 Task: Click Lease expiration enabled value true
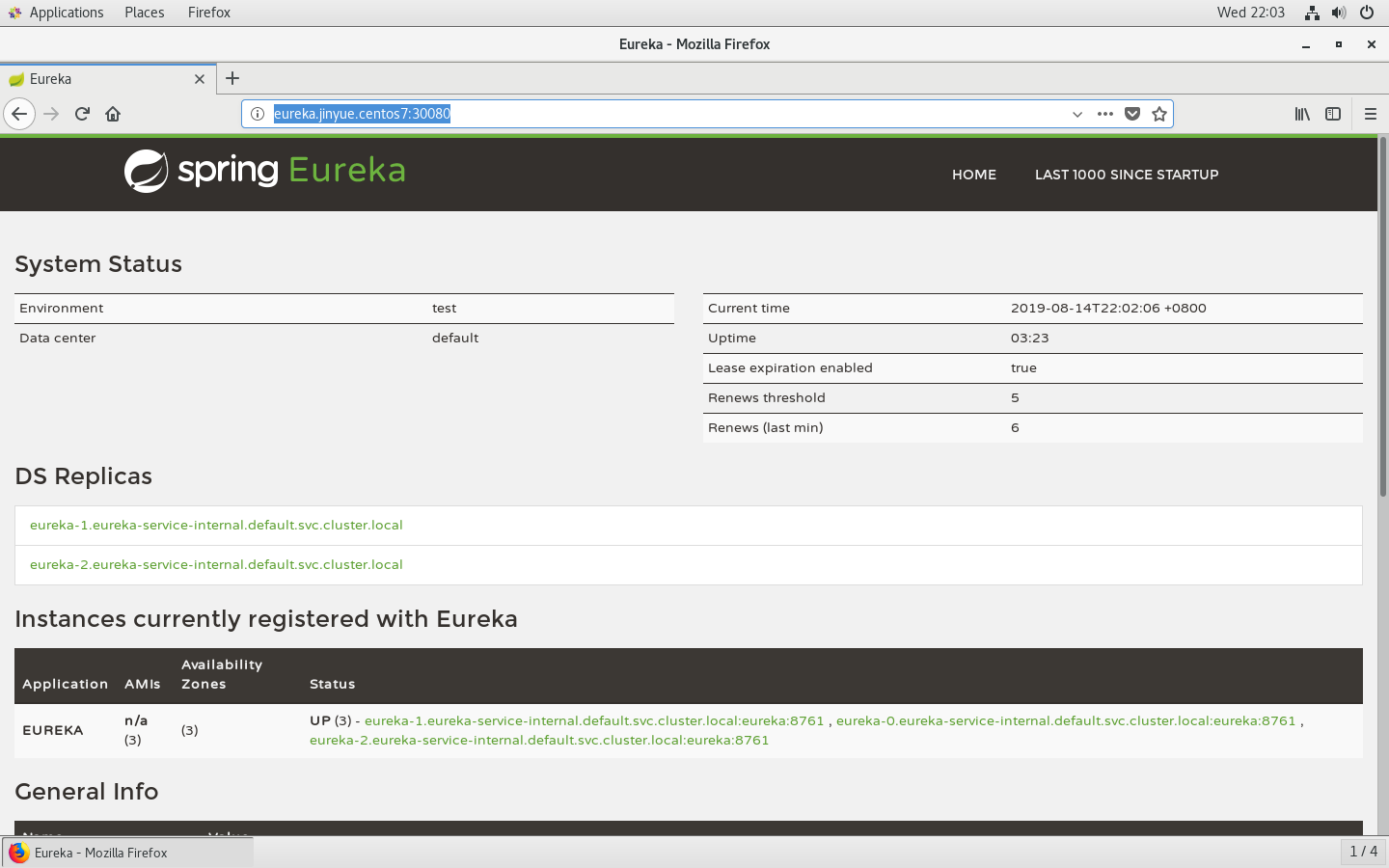click(1023, 368)
